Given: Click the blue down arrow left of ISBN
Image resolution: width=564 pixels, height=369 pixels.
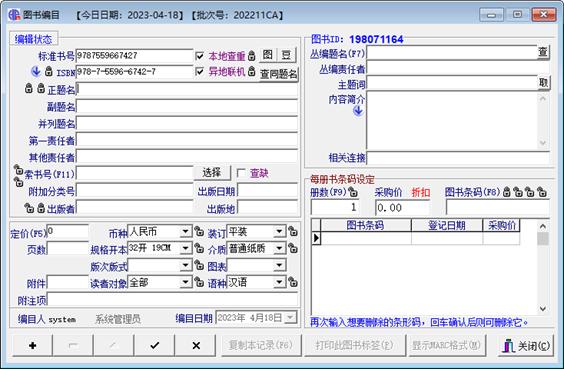Looking at the screenshot, I should tap(36, 71).
